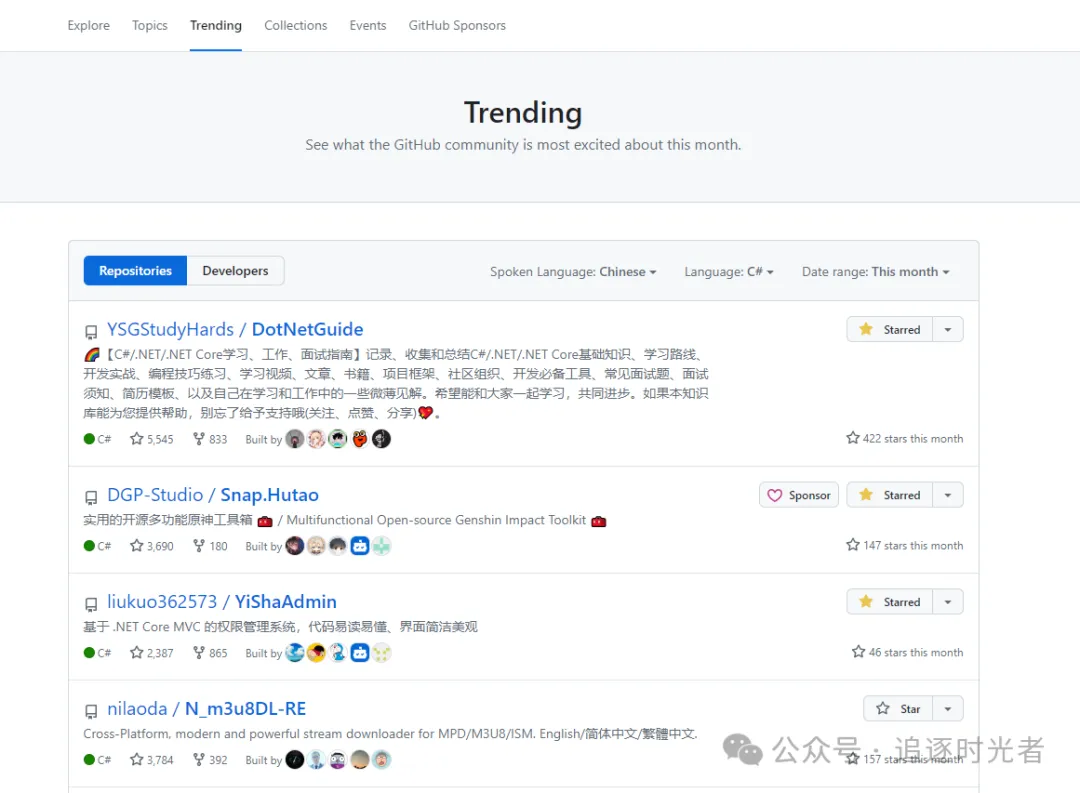Screen dimensions: 1080x793
Task: View DotNetGuide stargazers count 5,545
Action: click(x=152, y=439)
